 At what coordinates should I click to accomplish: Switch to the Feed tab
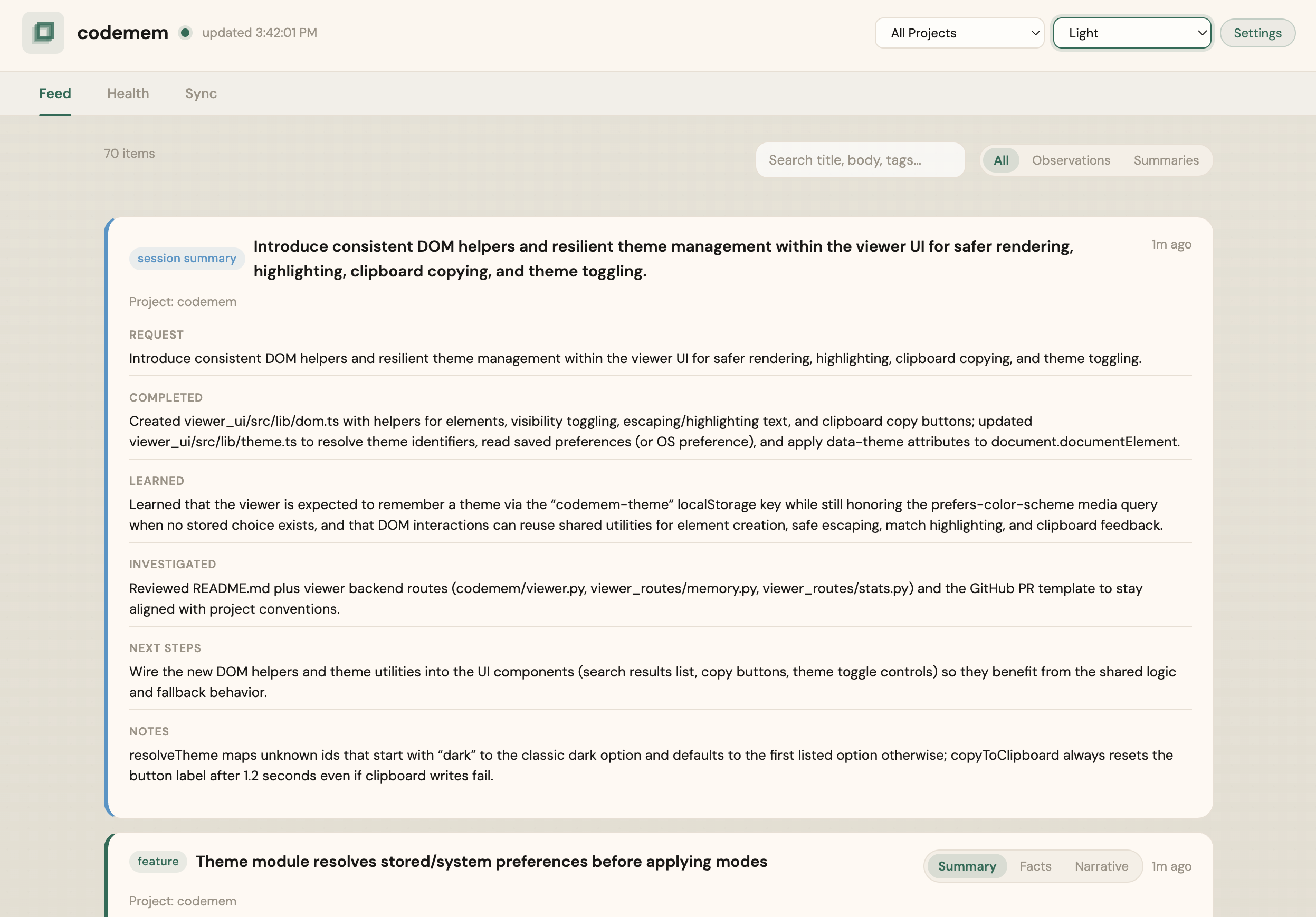pos(55,93)
